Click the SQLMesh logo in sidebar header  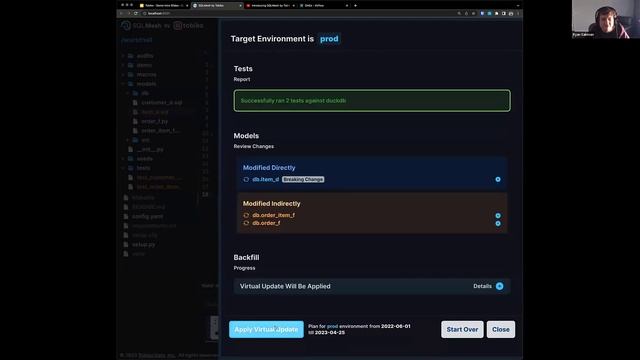click(141, 25)
